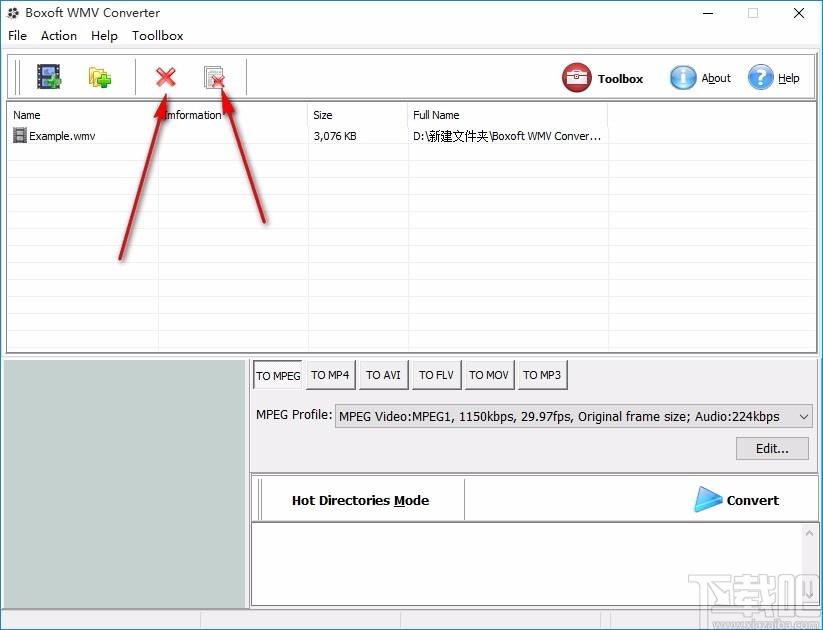This screenshot has height=630, width=823.
Task: Click the Boxoft app icon in the title bar
Action: click(x=13, y=13)
